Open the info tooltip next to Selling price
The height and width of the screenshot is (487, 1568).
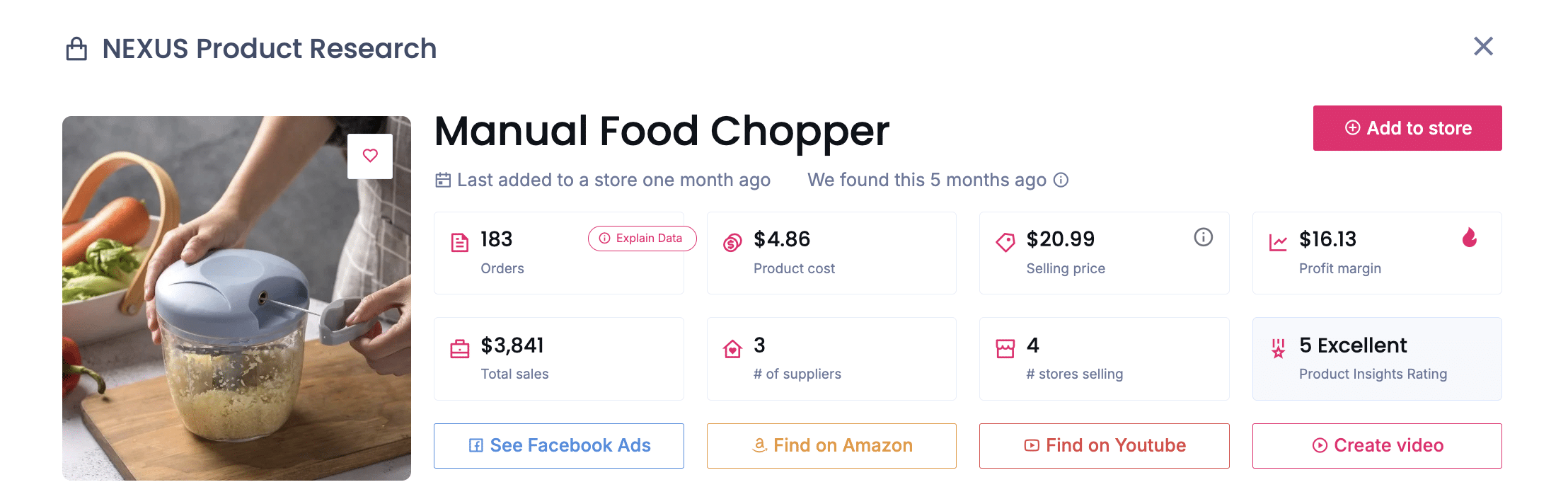pyautogui.click(x=1204, y=237)
